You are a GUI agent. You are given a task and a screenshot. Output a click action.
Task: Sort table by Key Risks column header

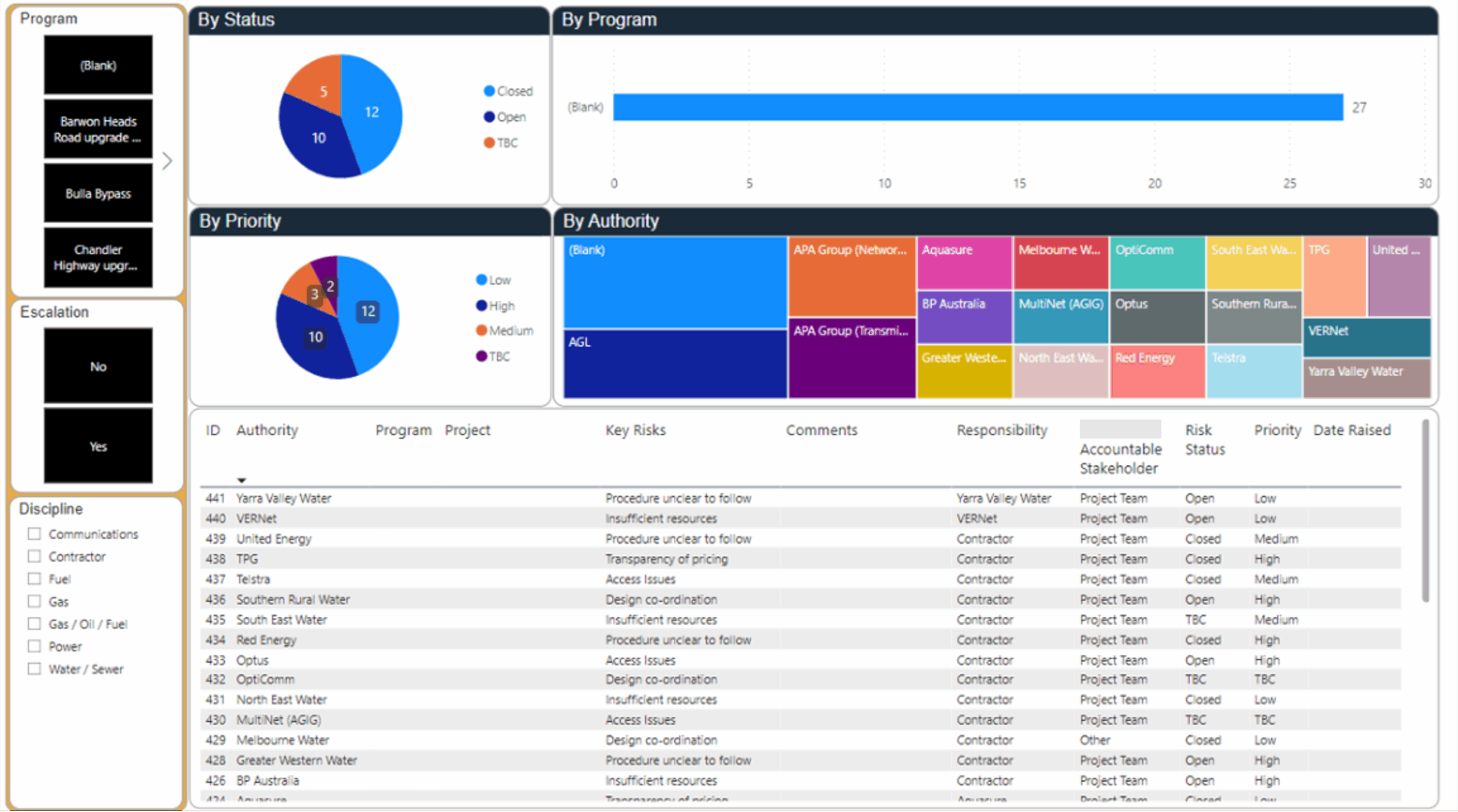[x=635, y=430]
